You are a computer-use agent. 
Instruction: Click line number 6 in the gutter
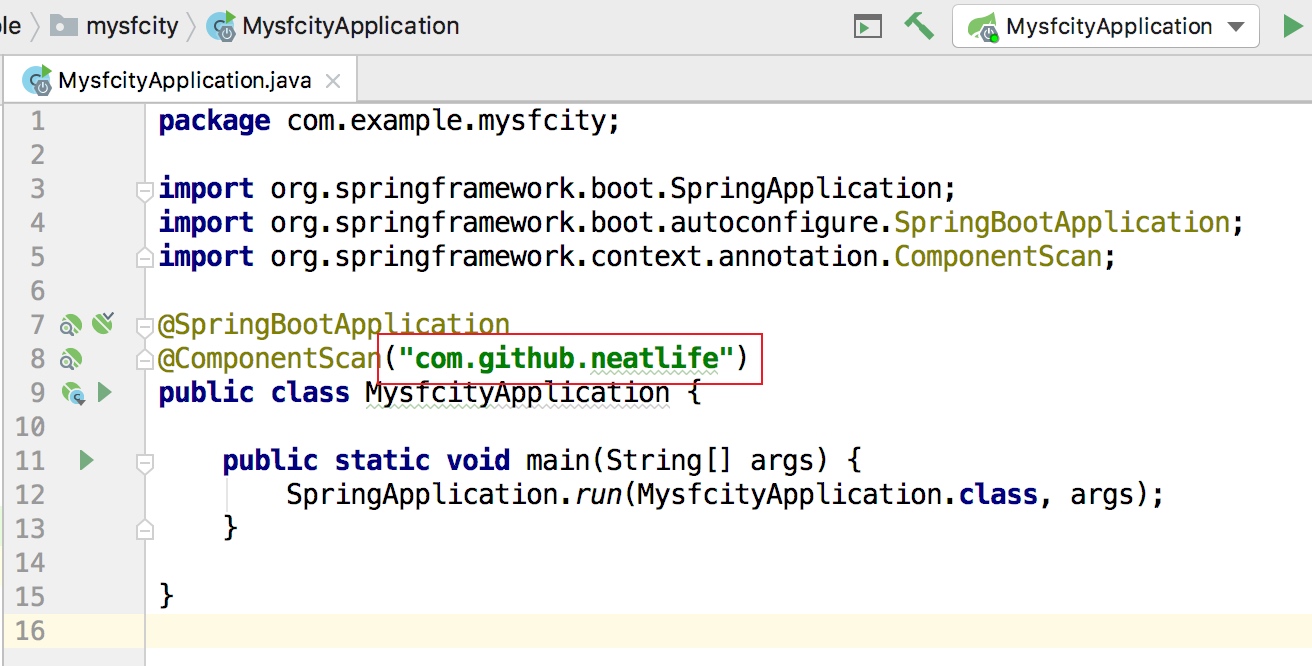(38, 291)
